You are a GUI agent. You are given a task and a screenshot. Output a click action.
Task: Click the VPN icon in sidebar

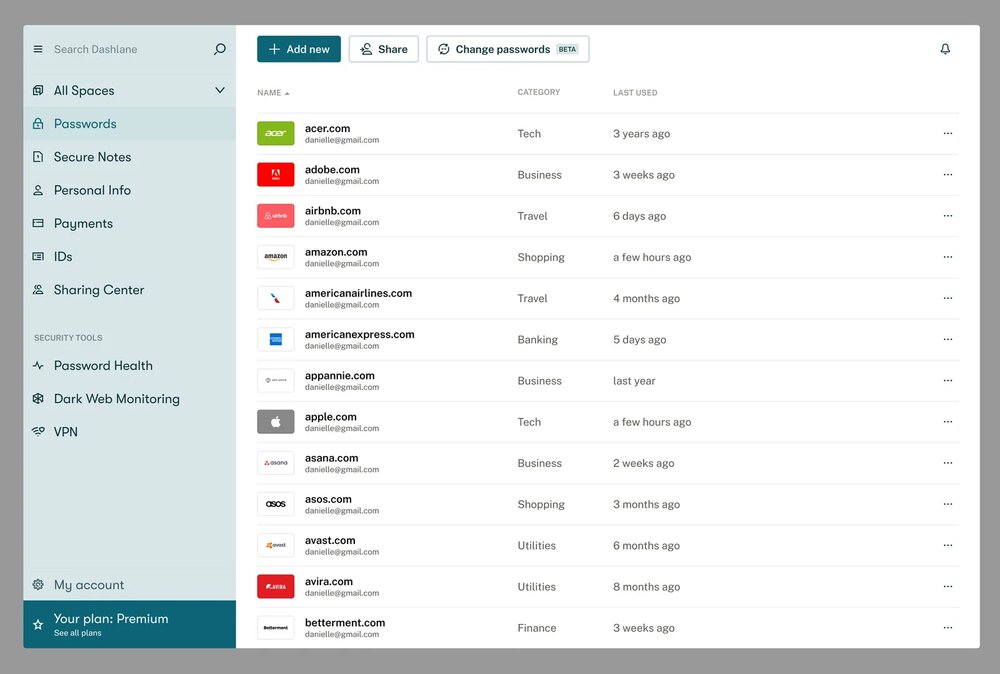(38, 432)
